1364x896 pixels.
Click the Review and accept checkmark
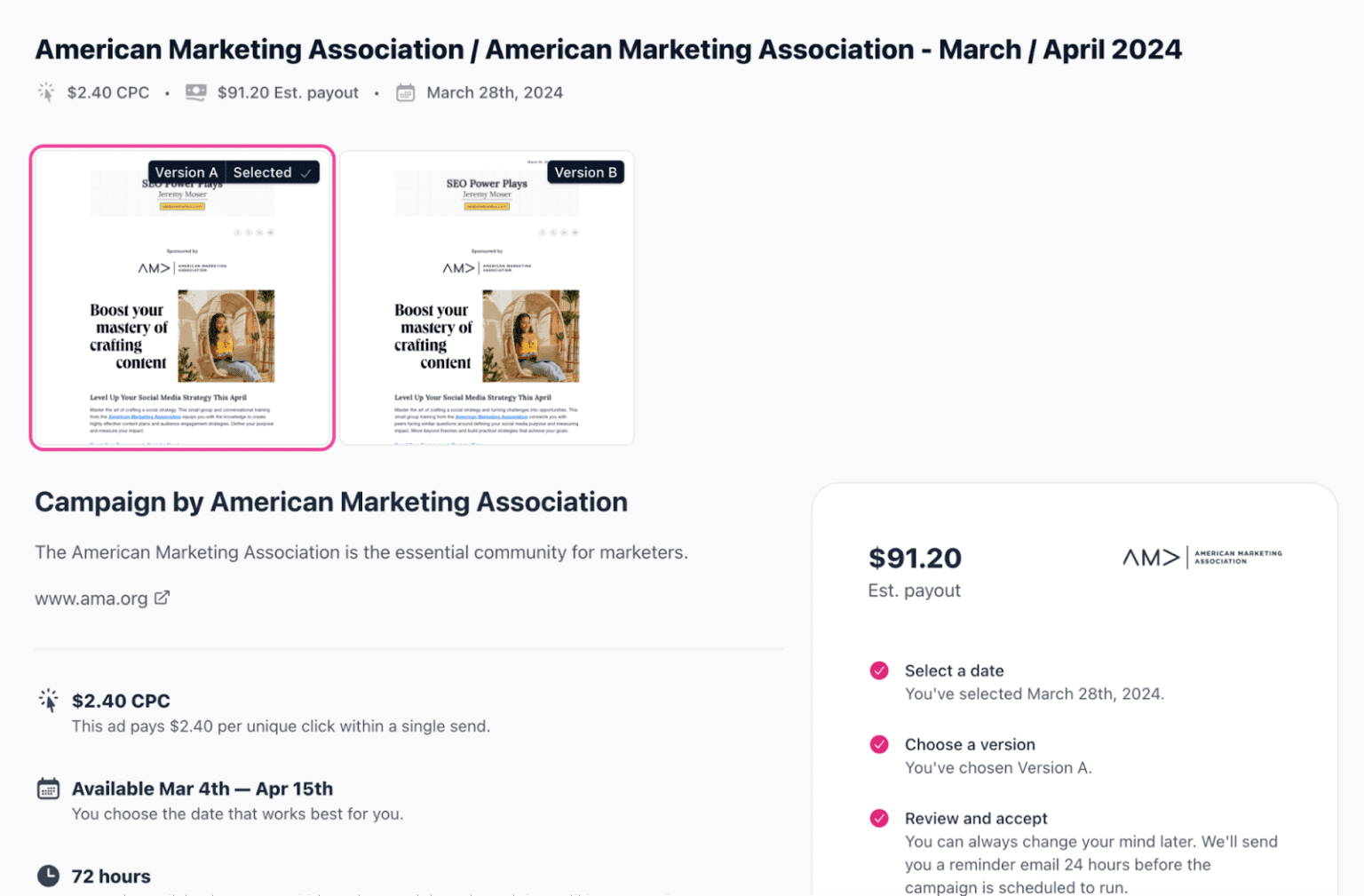(x=879, y=818)
